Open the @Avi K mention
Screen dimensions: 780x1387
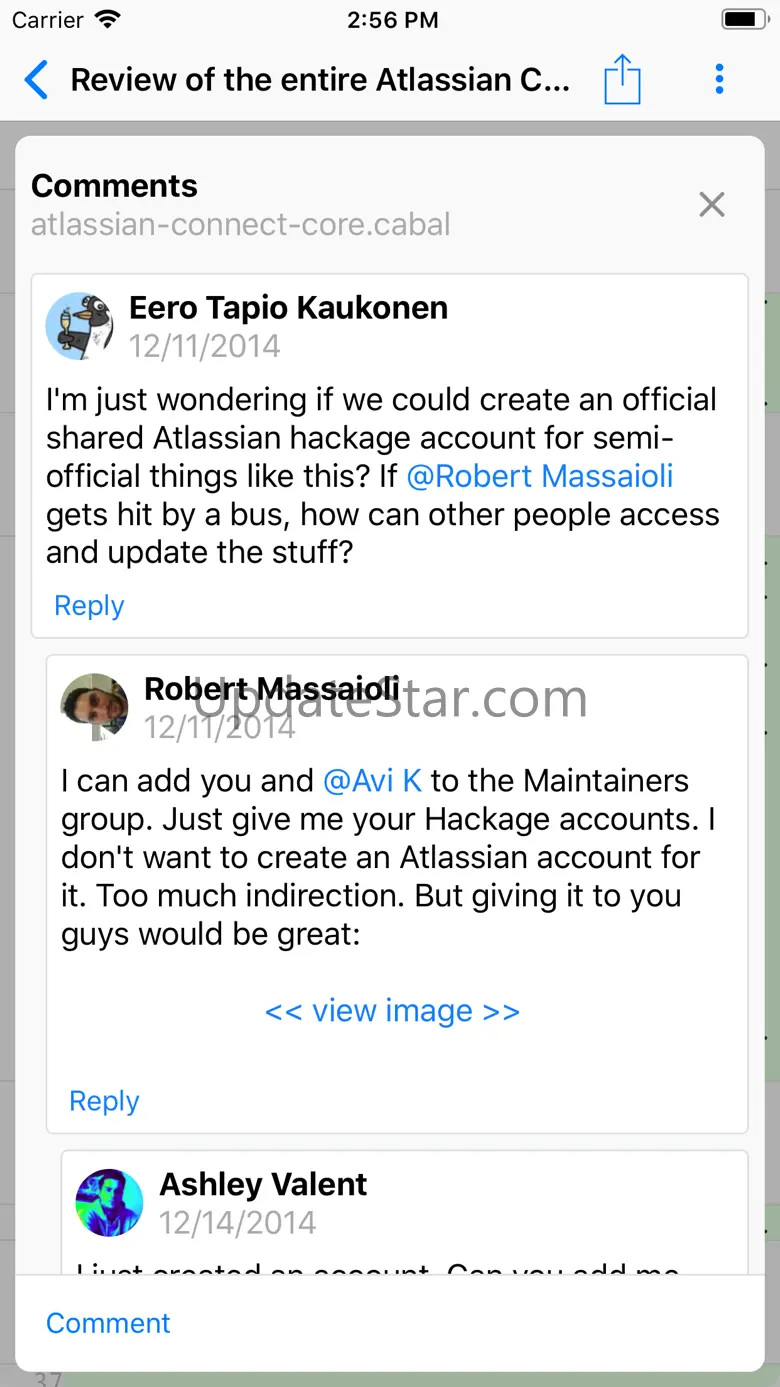(372, 780)
